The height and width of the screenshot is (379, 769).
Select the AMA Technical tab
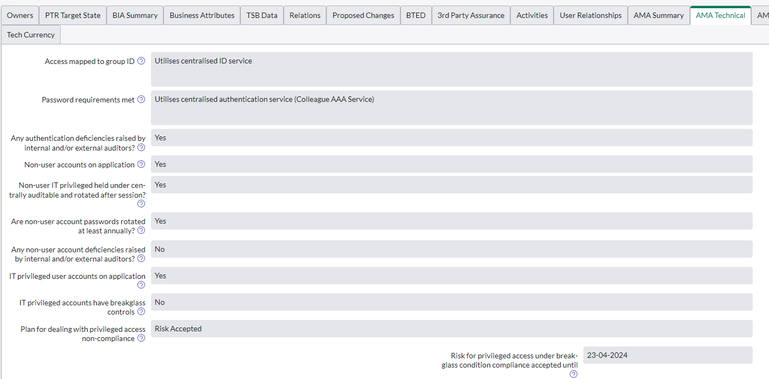coord(720,15)
